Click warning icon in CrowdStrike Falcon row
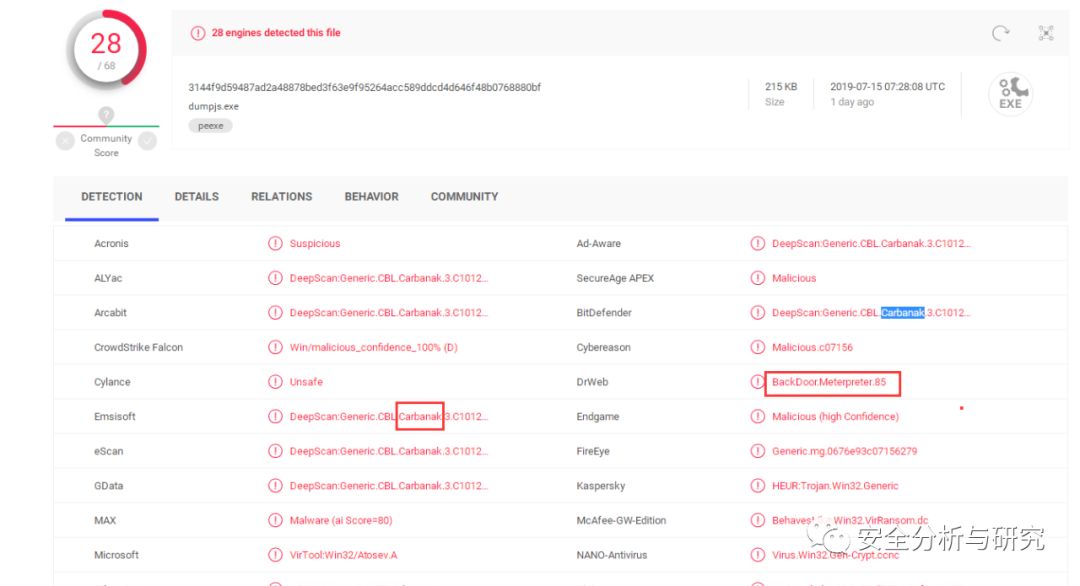Image resolution: width=1080 pixels, height=586 pixels. [x=276, y=347]
